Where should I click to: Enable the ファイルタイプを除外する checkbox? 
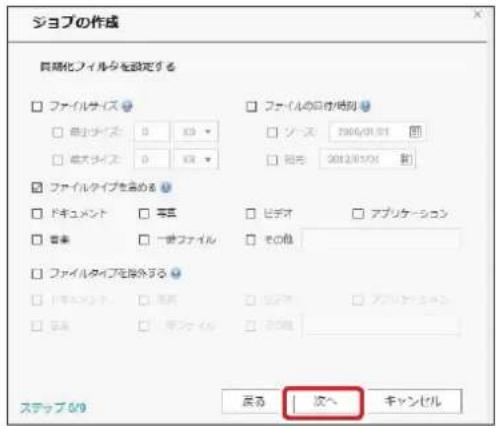[x=37, y=274]
